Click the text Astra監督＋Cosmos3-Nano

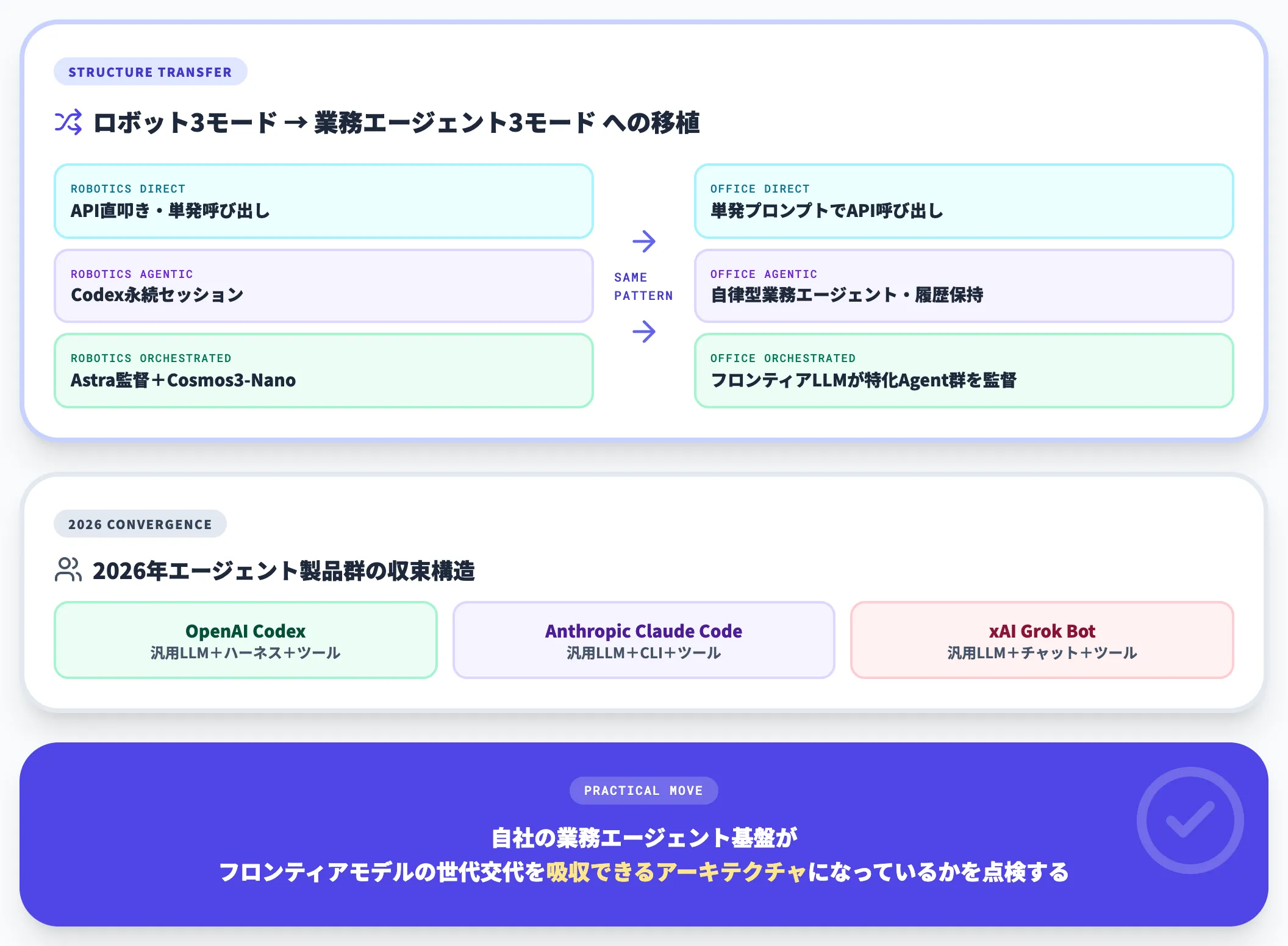(183, 380)
